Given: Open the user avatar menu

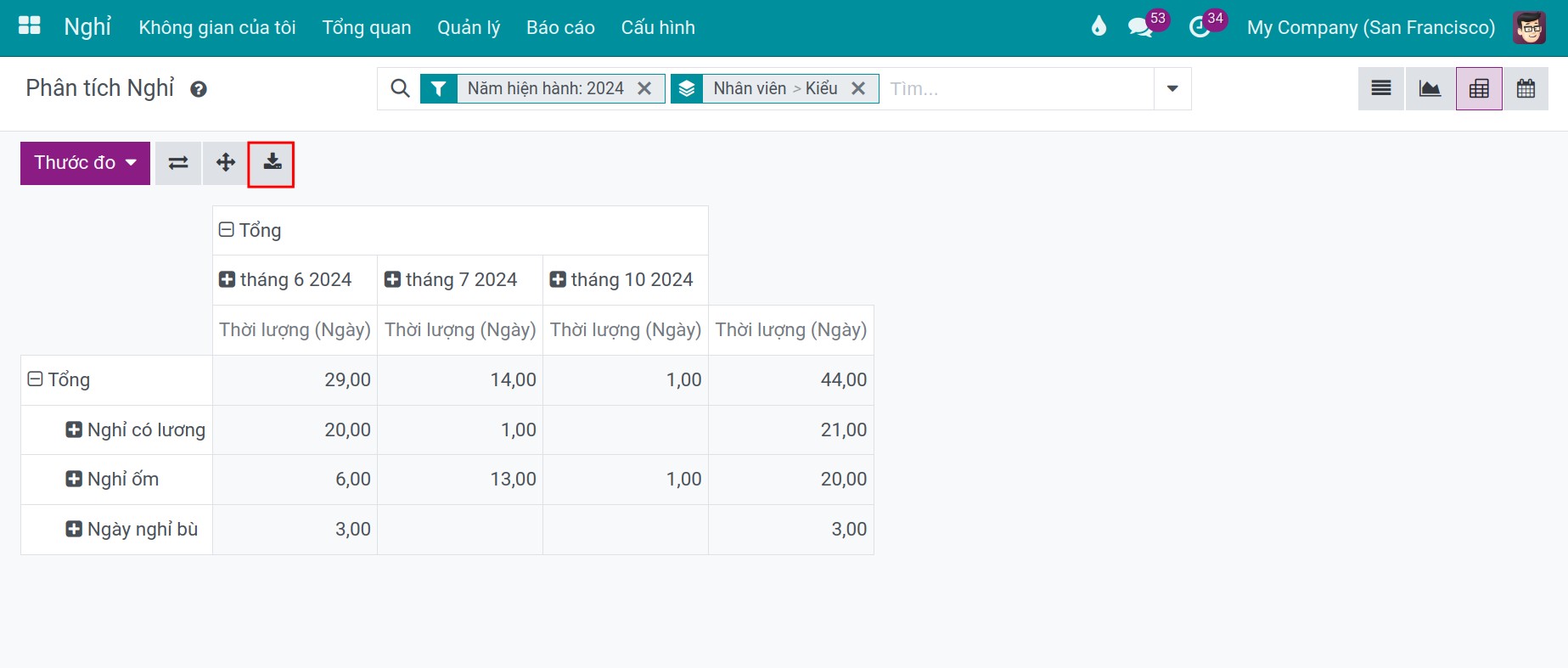Looking at the screenshot, I should pyautogui.click(x=1529, y=27).
